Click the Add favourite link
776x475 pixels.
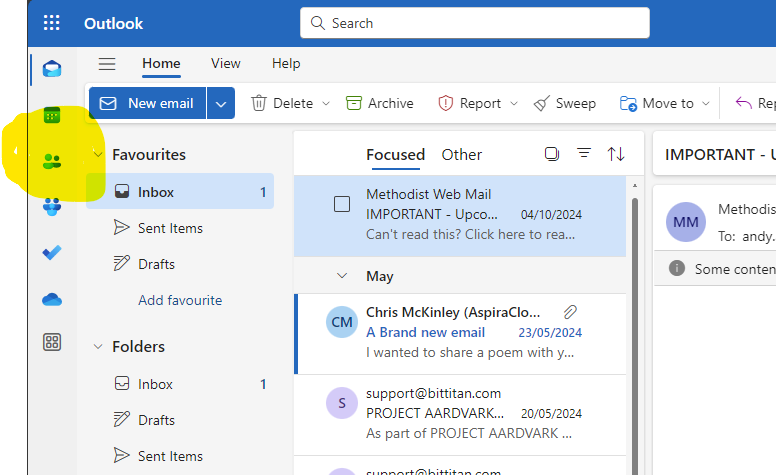pos(180,300)
